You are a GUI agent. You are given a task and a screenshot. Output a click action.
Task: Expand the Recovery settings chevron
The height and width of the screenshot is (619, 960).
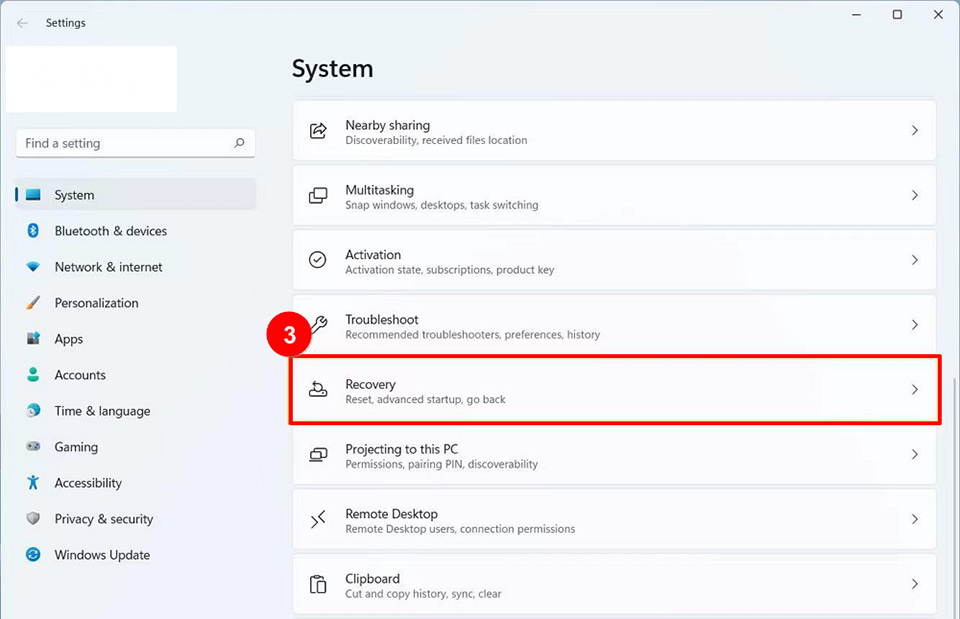point(914,390)
